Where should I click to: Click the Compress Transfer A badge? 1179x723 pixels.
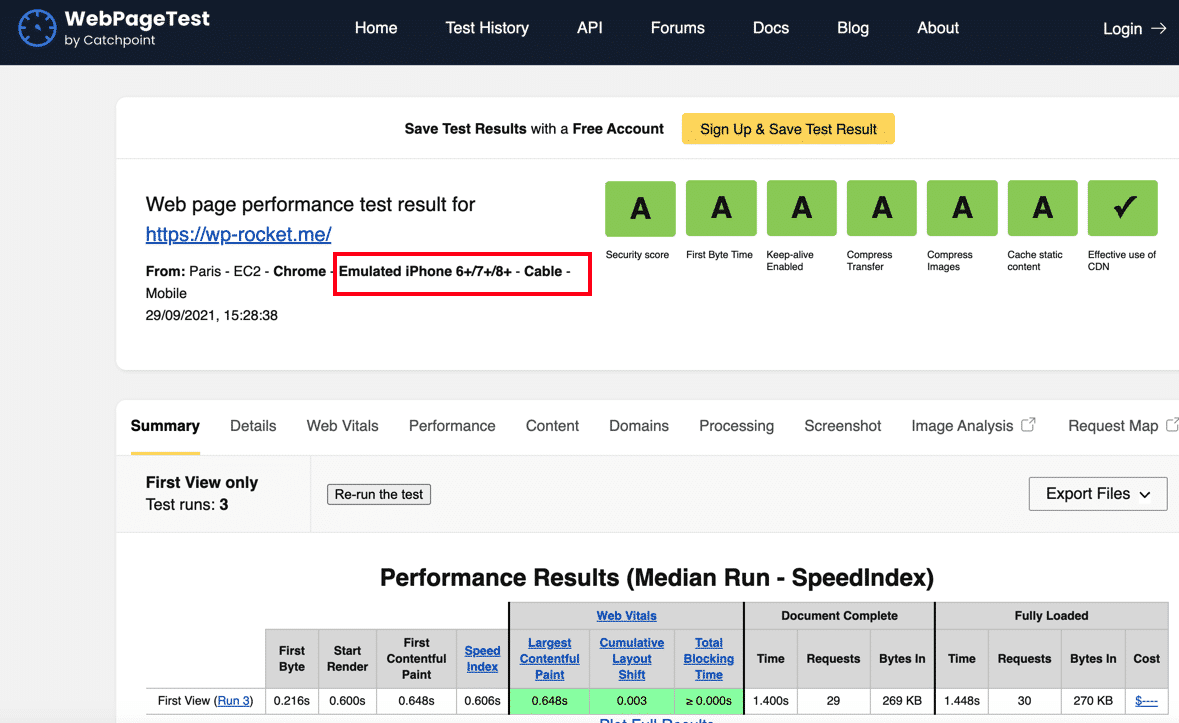881,208
